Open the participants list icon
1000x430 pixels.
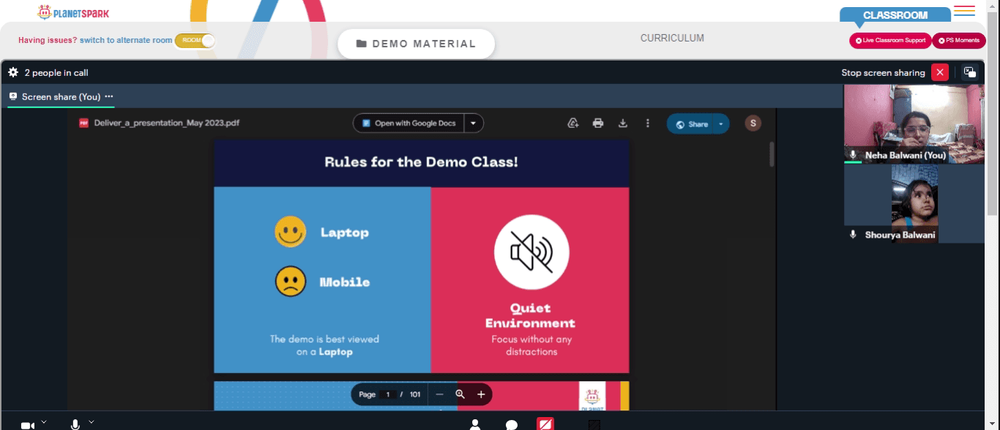coord(474,424)
